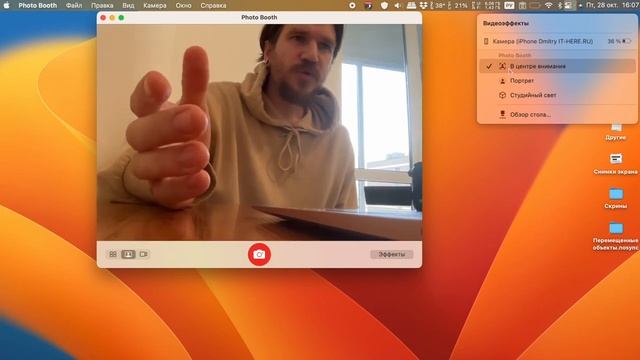Click the Камера iPhone Dmitry row

(557, 41)
